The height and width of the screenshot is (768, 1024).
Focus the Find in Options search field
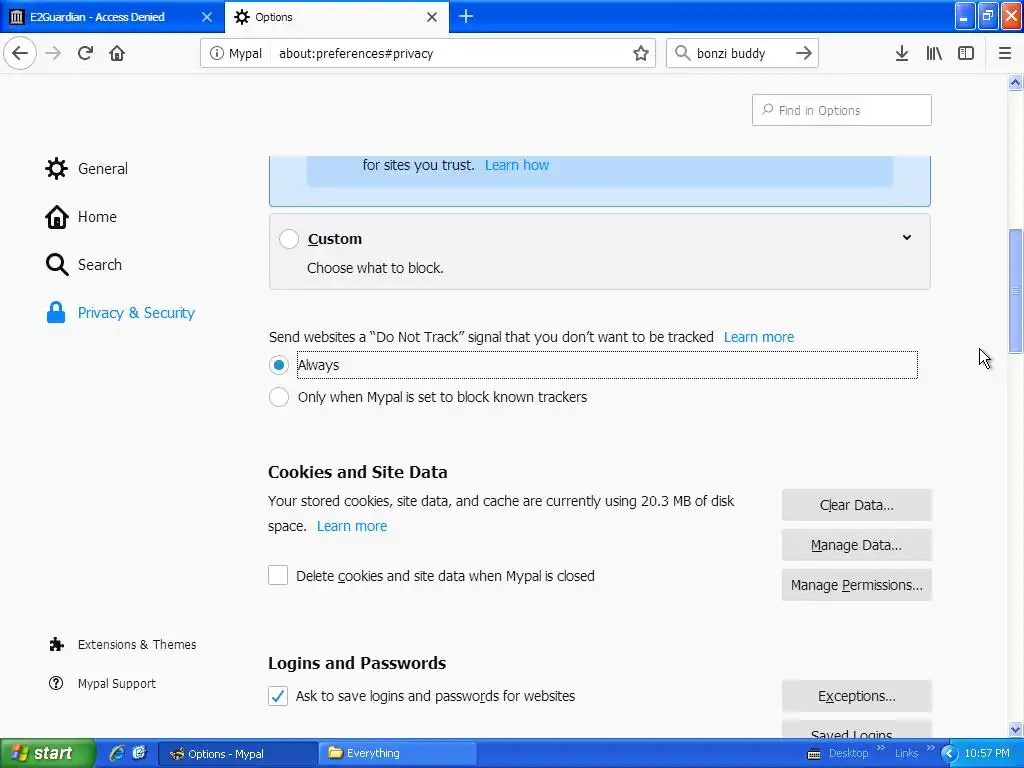pyautogui.click(x=841, y=110)
